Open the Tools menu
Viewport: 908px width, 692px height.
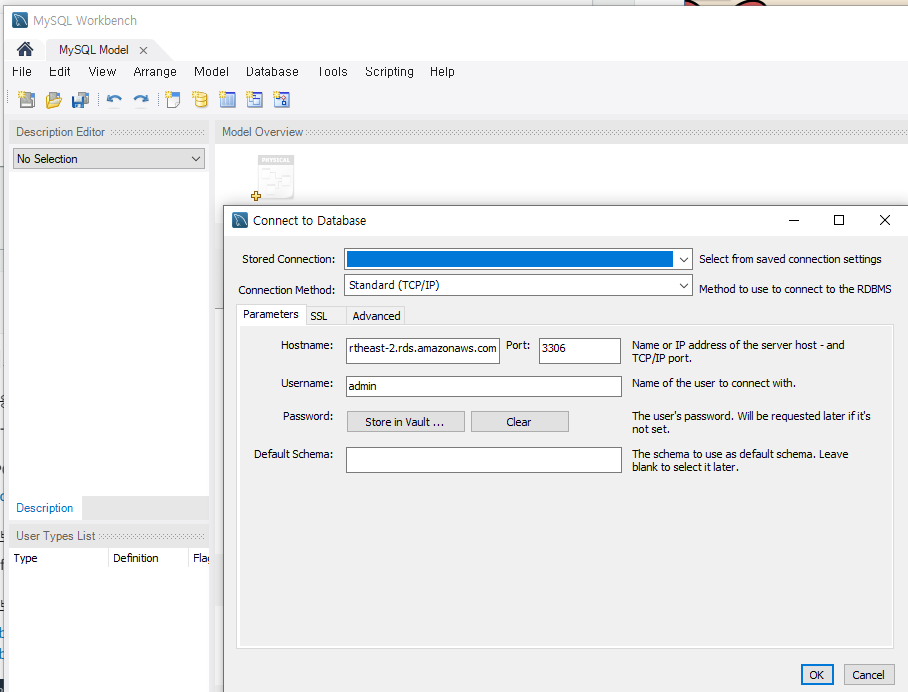pos(333,72)
